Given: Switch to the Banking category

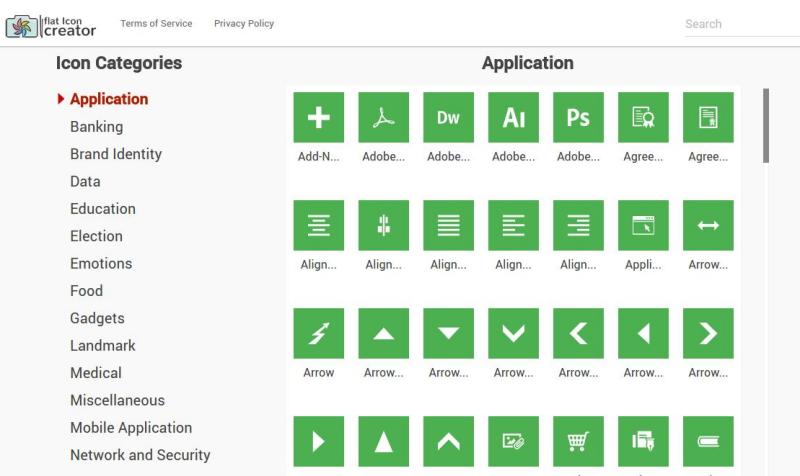Looking at the screenshot, I should 96,127.
